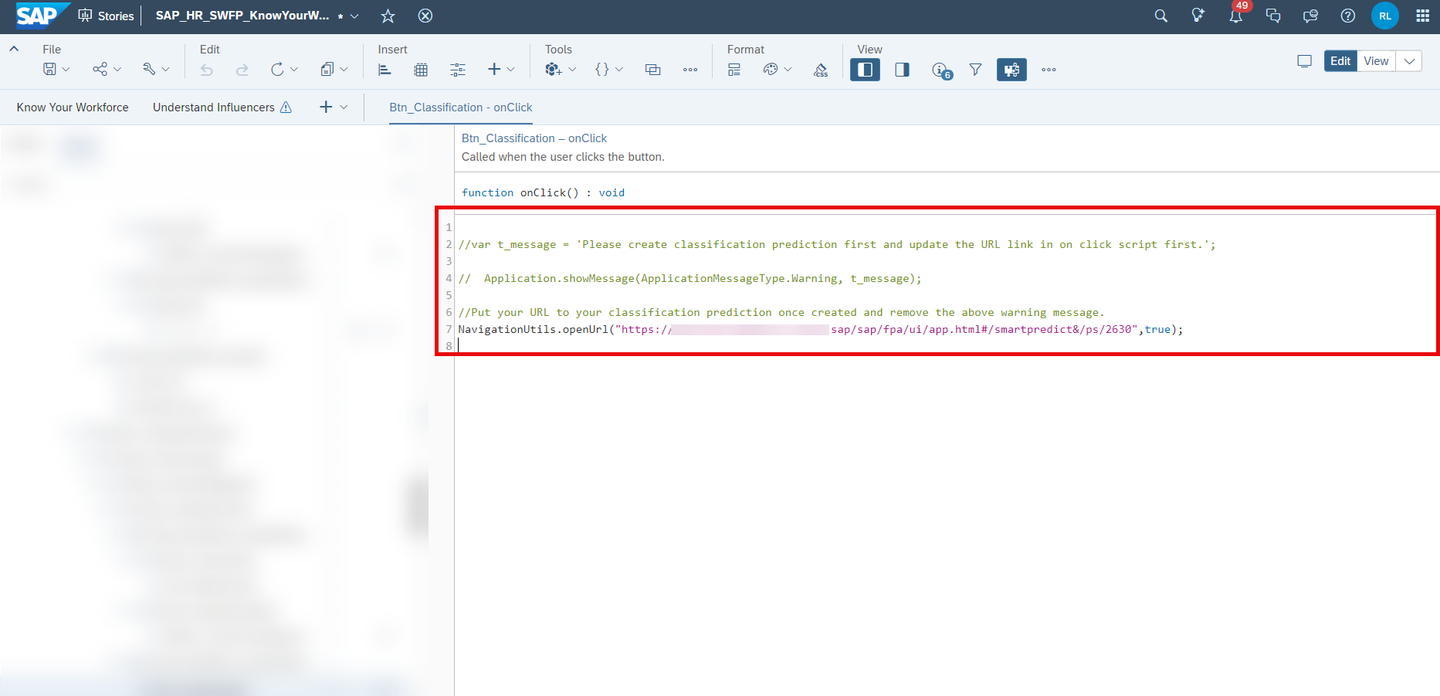Expand the Insert plus dropdown arrow
This screenshot has height=696, width=1440.
click(511, 70)
